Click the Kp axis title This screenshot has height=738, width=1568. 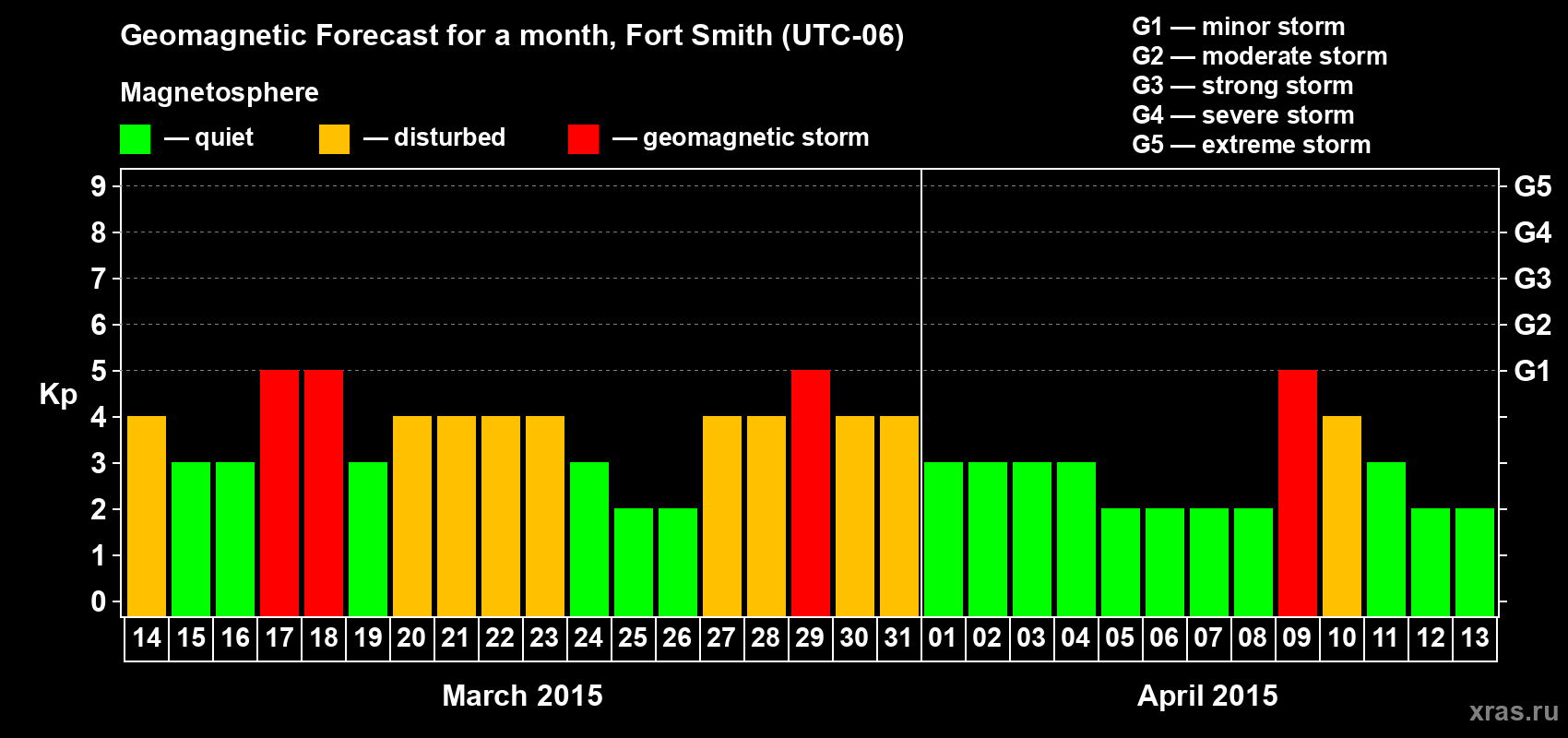[58, 395]
